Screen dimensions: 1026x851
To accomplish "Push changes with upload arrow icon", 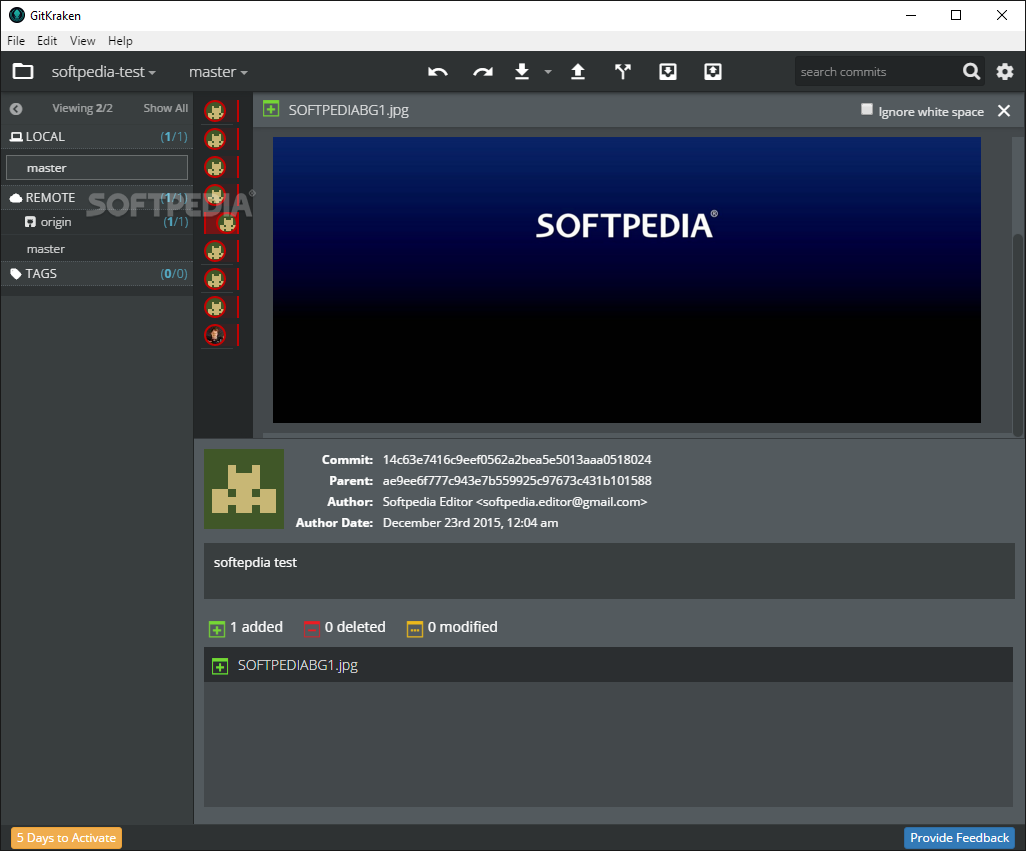I will click(x=578, y=71).
